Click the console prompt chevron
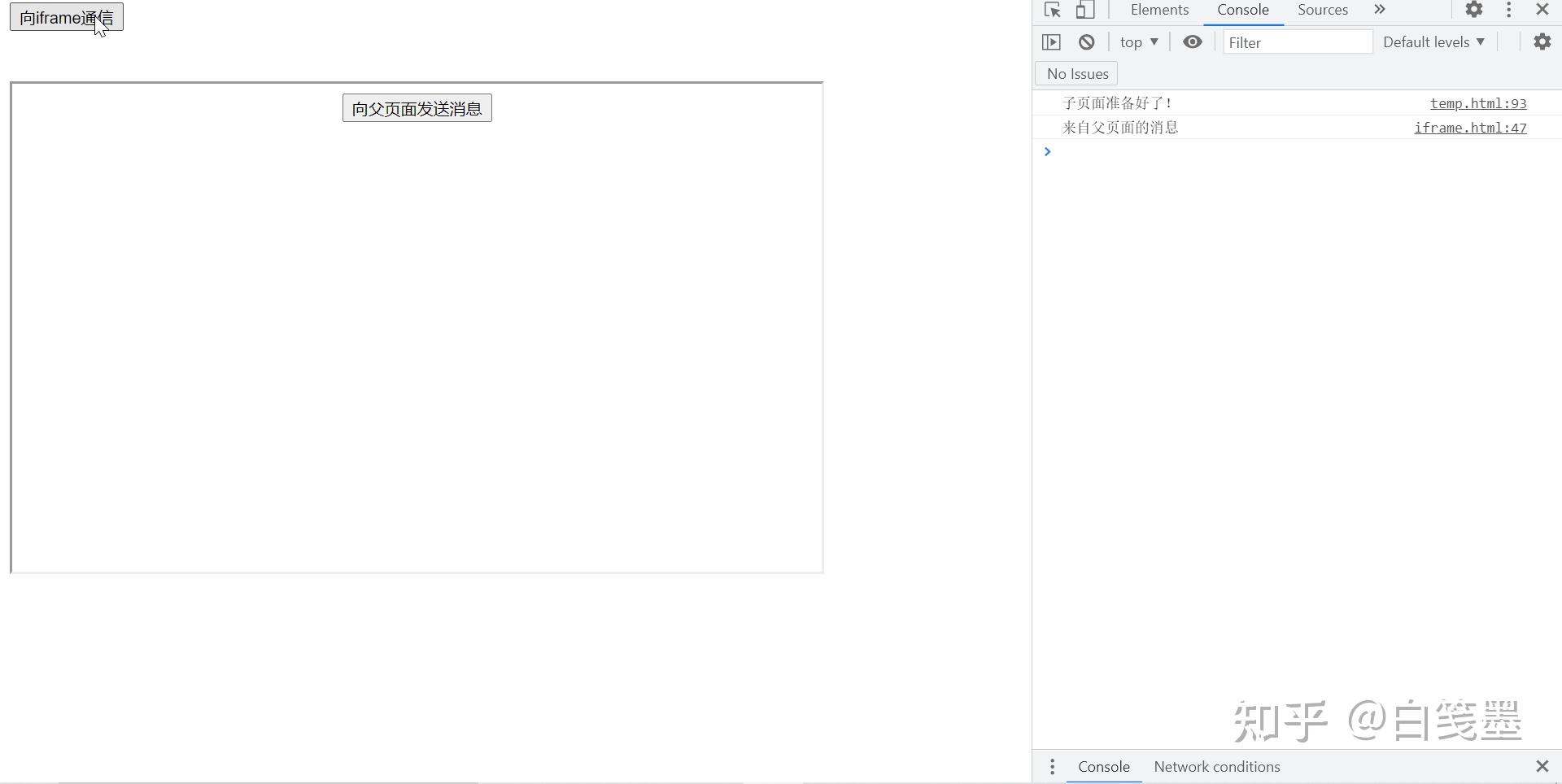 point(1048,152)
